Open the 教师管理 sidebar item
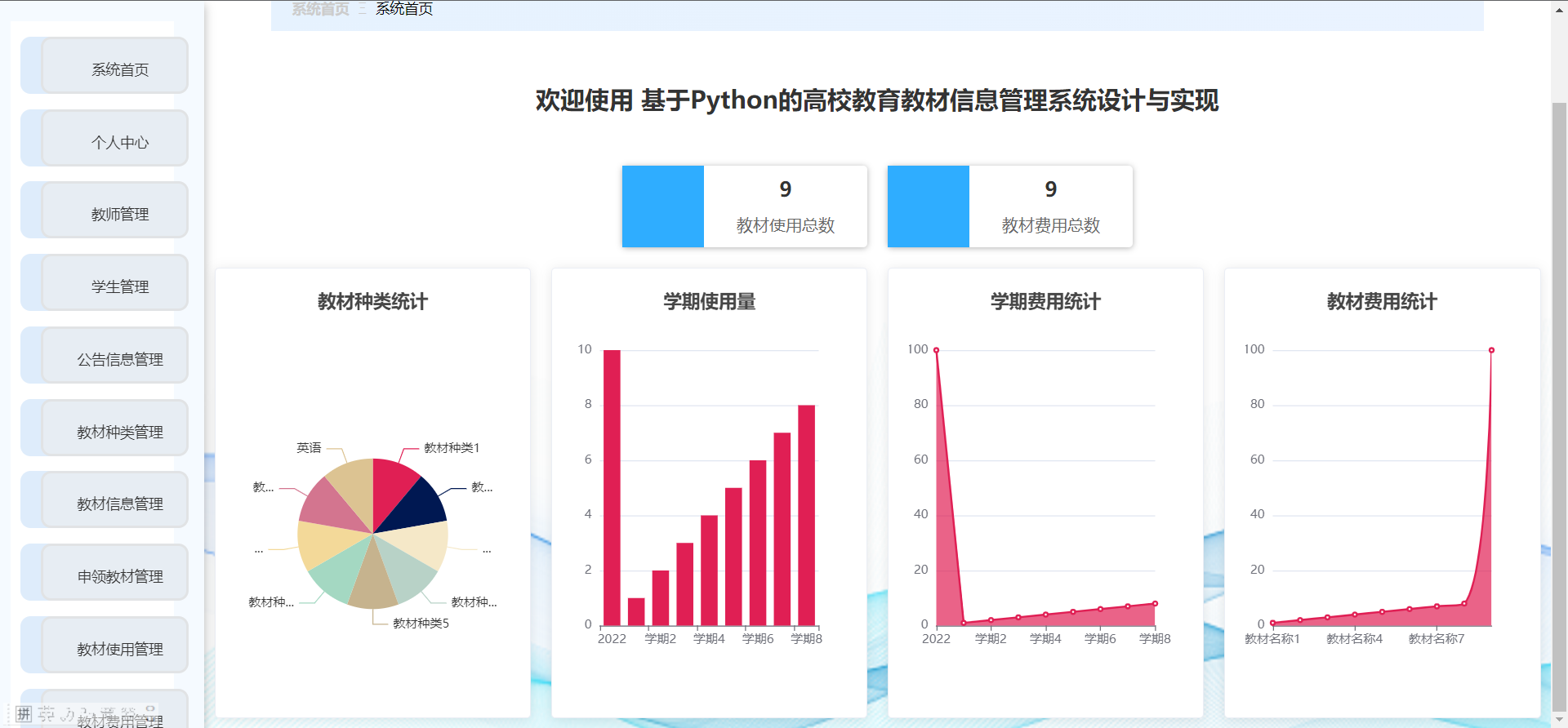This screenshot has width=1568, height=728. tap(115, 211)
